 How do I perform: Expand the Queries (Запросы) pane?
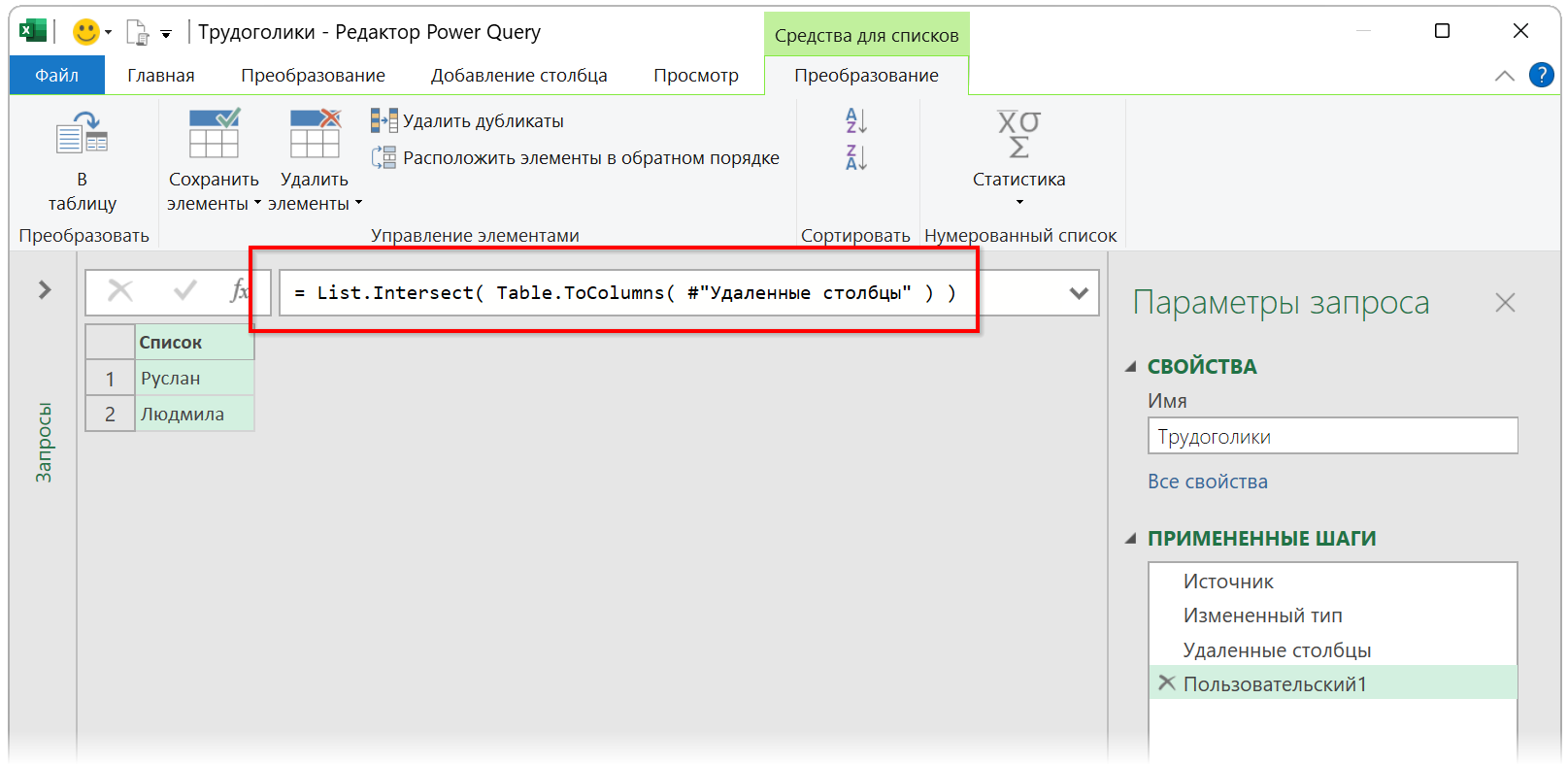pyautogui.click(x=45, y=290)
